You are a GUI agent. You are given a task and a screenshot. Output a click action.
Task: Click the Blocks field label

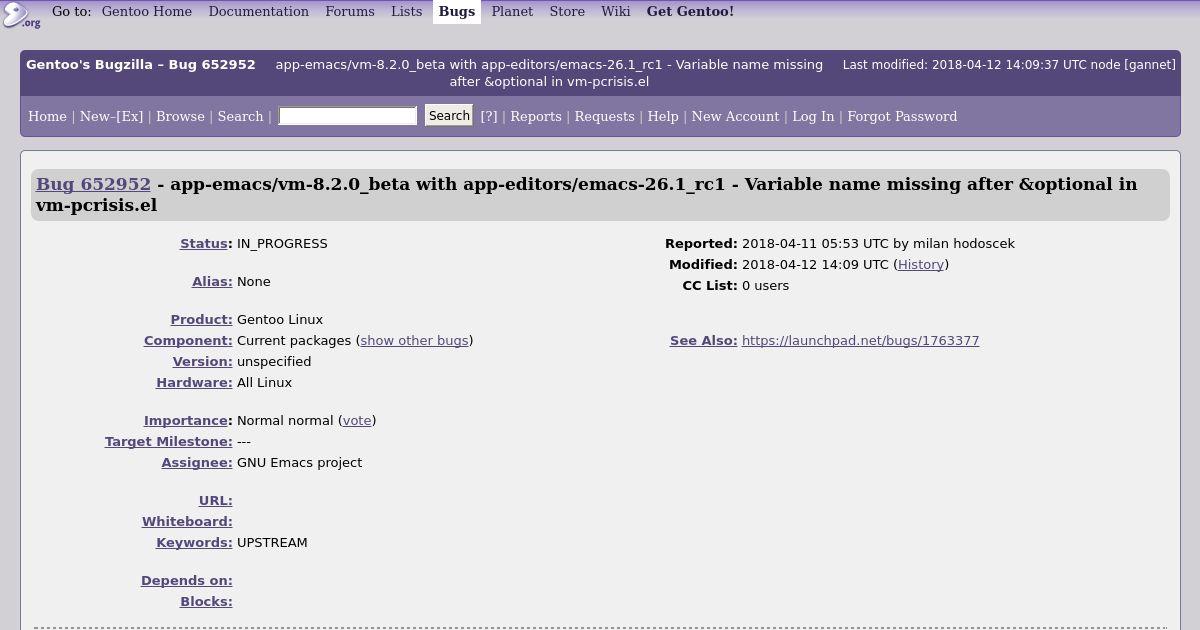206,601
